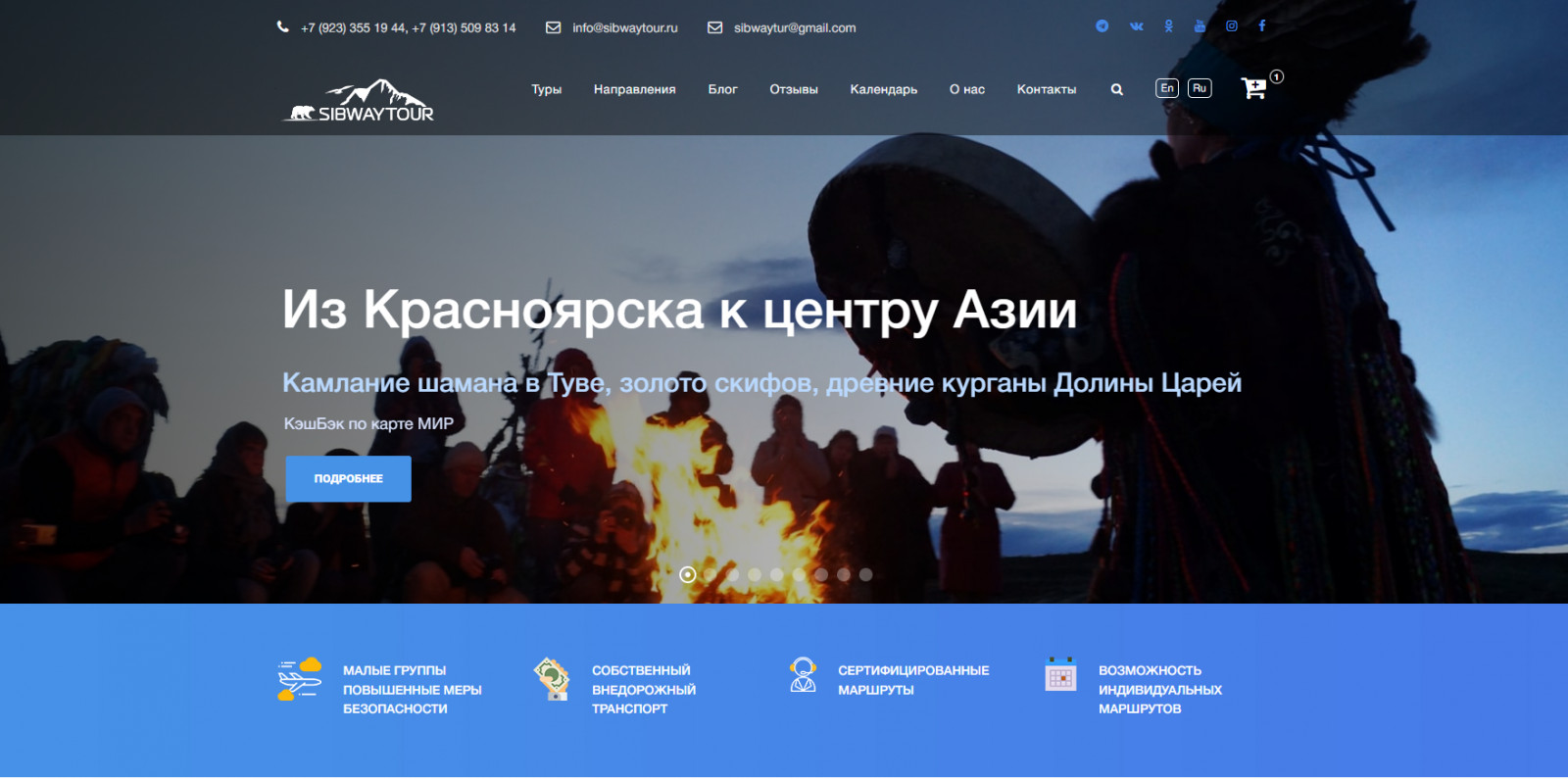
Task: Open the Telegram social link
Action: [x=1102, y=26]
